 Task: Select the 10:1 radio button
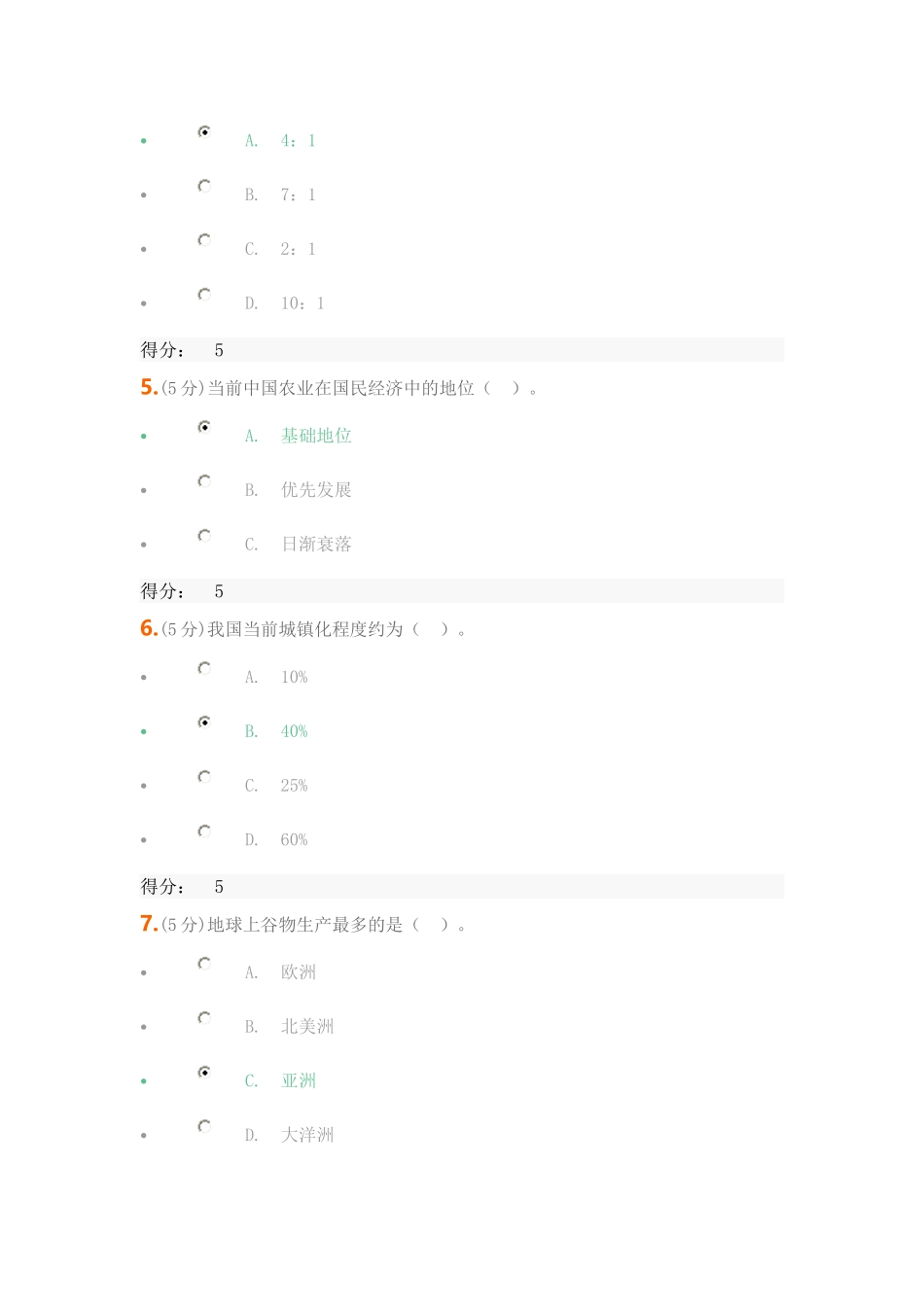[204, 295]
